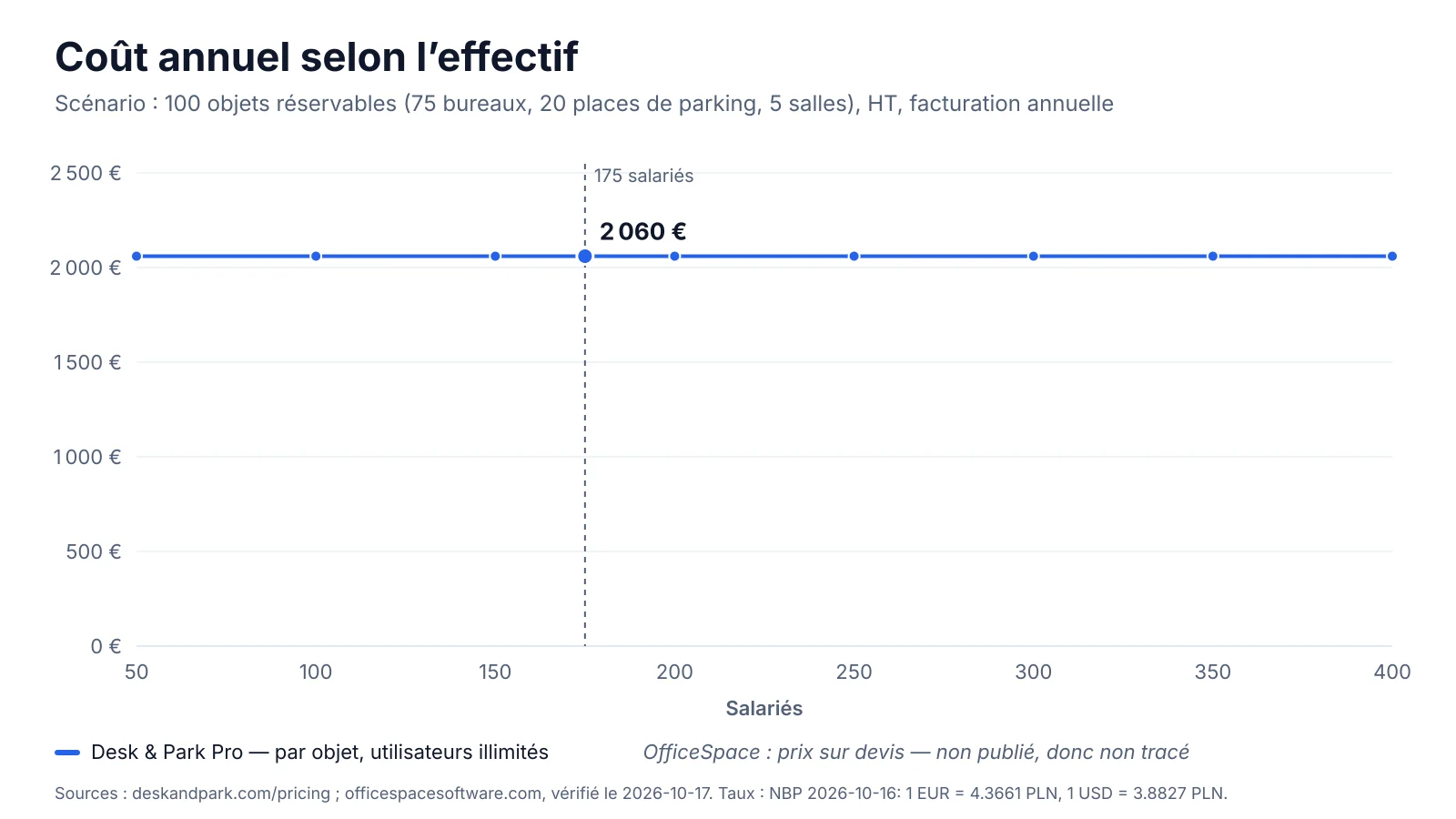Screen dimensions: 1456x819
Task: Click the data point at 100 salariés
Action: [x=316, y=257]
